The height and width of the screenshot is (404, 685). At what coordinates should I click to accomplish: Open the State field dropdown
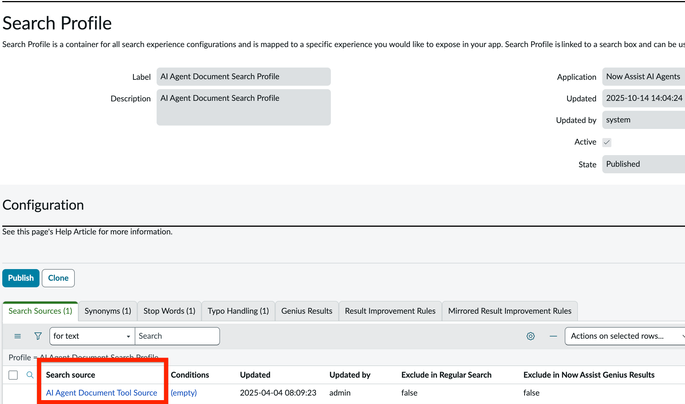pos(643,164)
